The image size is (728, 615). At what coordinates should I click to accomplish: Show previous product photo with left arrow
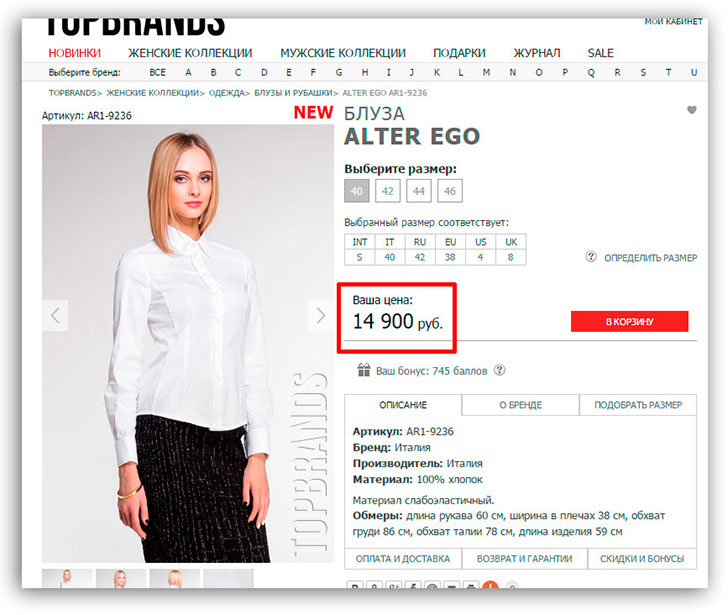pos(55,316)
